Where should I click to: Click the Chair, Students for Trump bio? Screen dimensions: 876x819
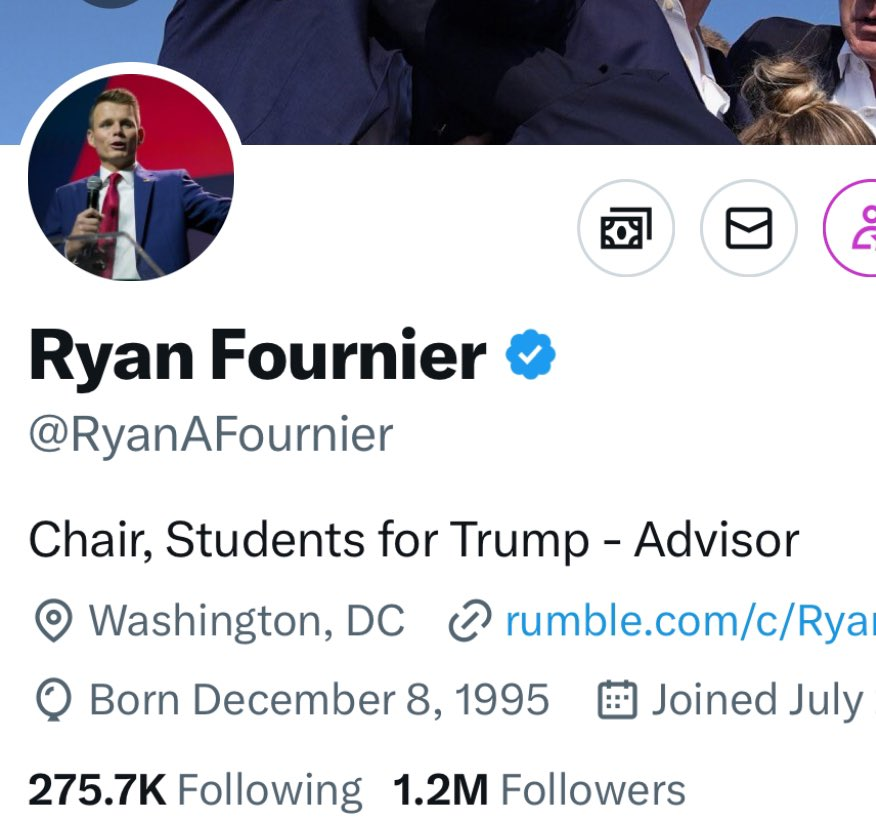coord(414,540)
